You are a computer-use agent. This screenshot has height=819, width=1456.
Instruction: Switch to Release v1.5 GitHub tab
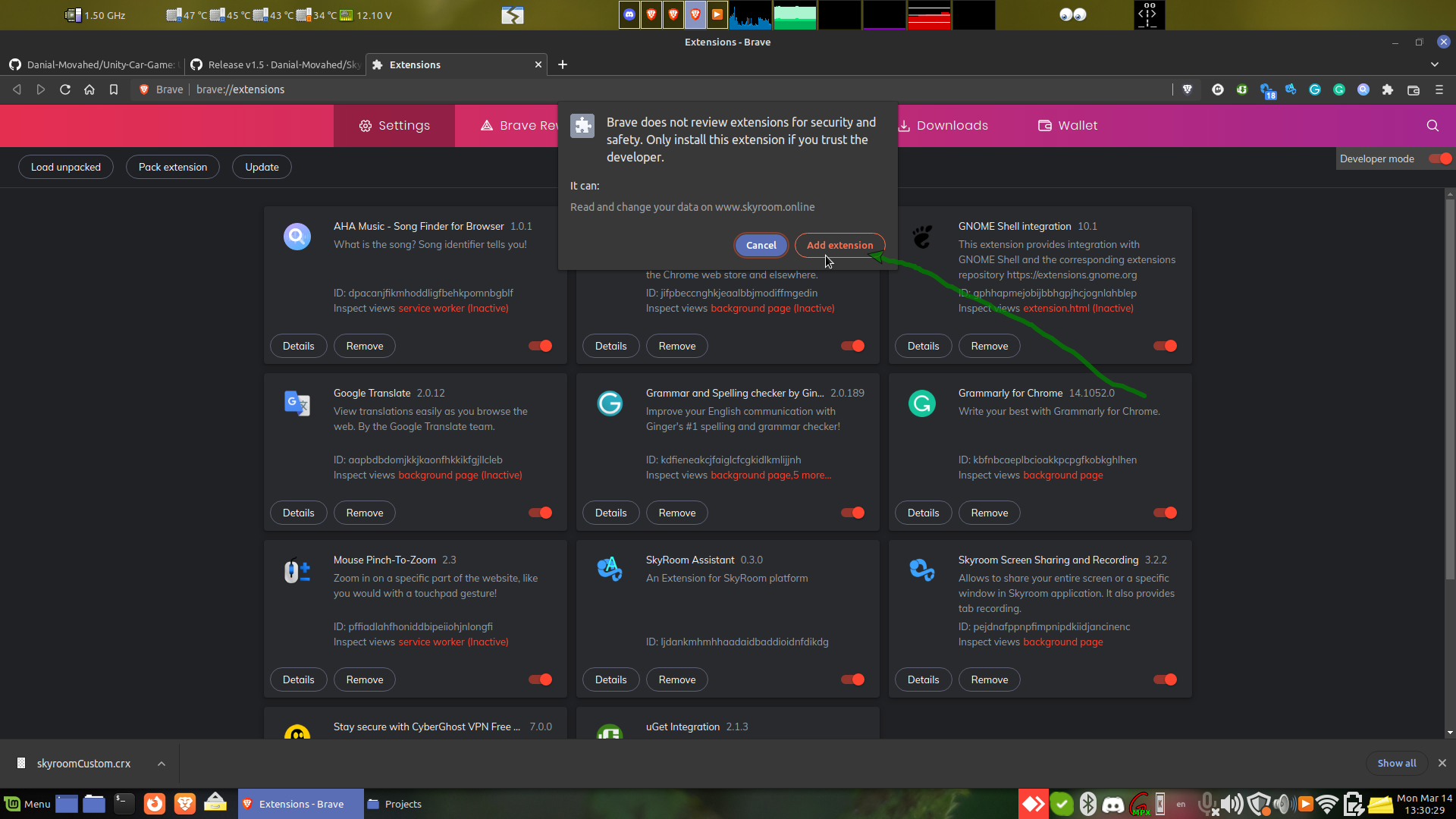click(275, 64)
